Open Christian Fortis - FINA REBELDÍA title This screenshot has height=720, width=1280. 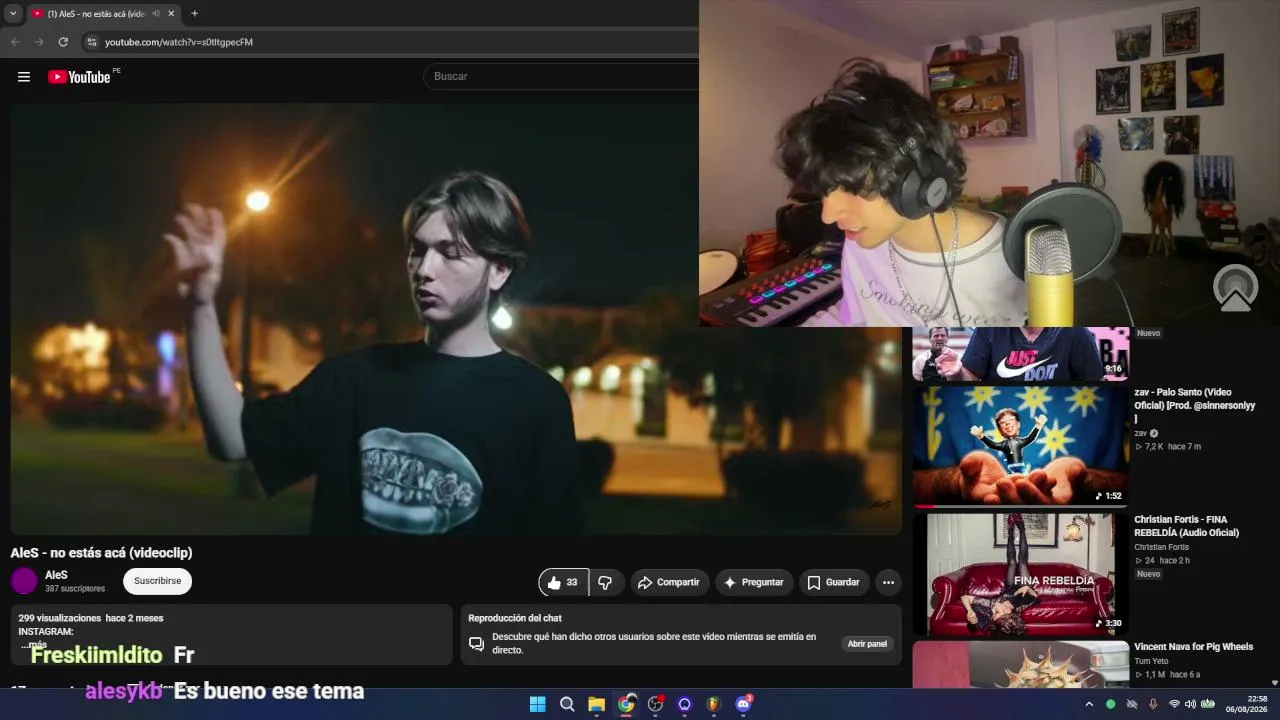tap(1187, 526)
